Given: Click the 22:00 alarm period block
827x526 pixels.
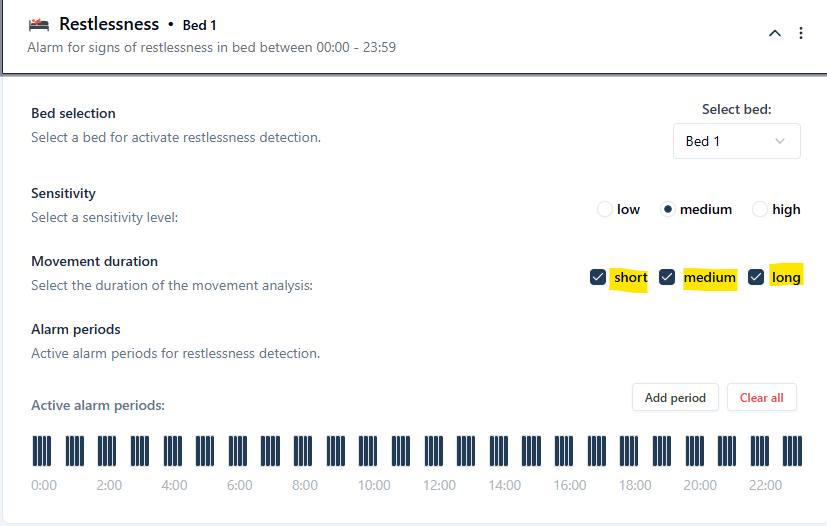Looking at the screenshot, I should point(760,450).
